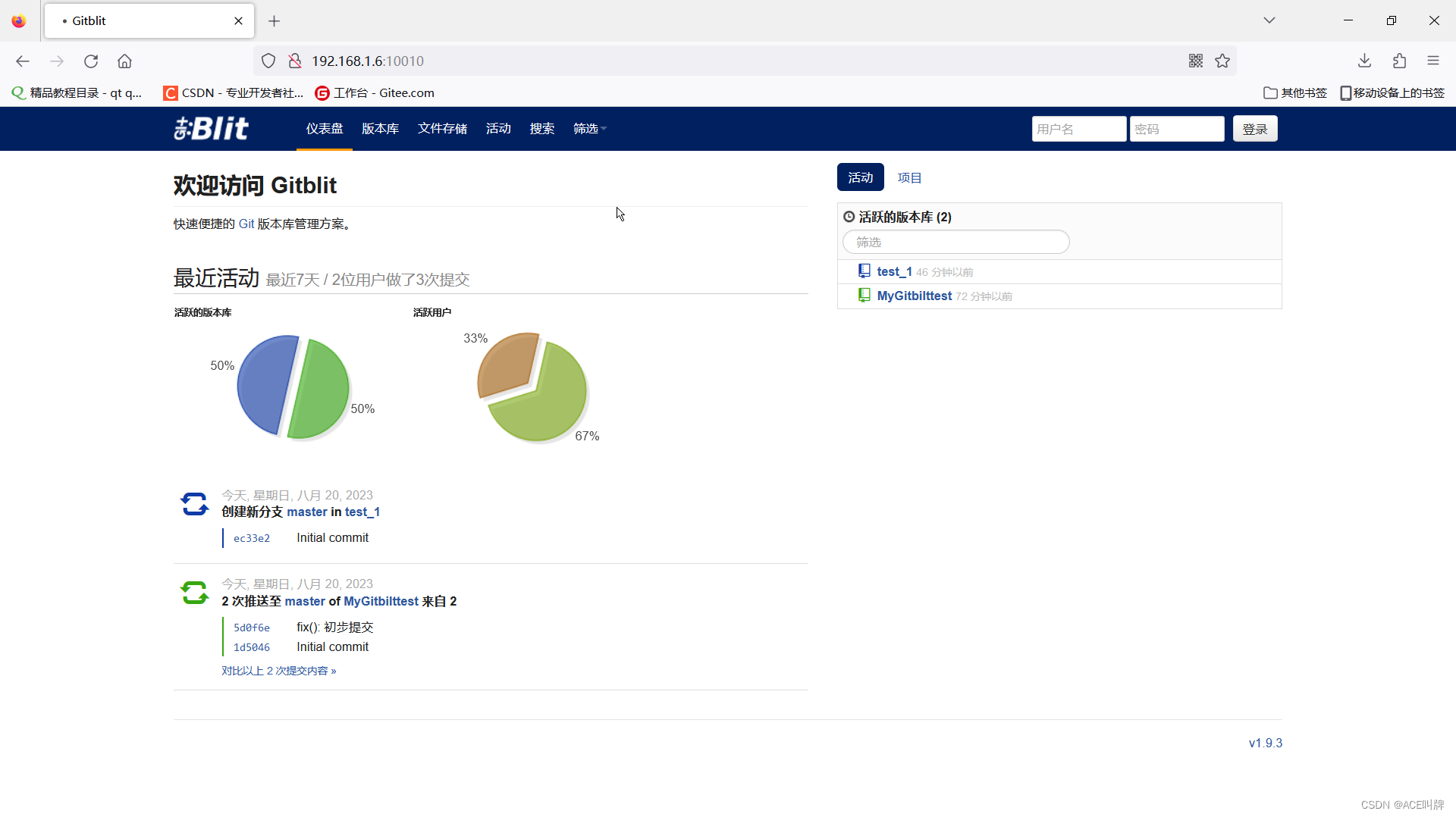
Task: Click the address bar URL 192.168.1.6:10010
Action: tap(368, 61)
